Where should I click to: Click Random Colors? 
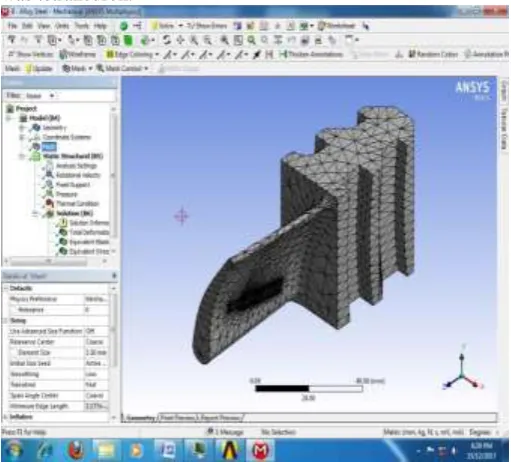click(433, 54)
